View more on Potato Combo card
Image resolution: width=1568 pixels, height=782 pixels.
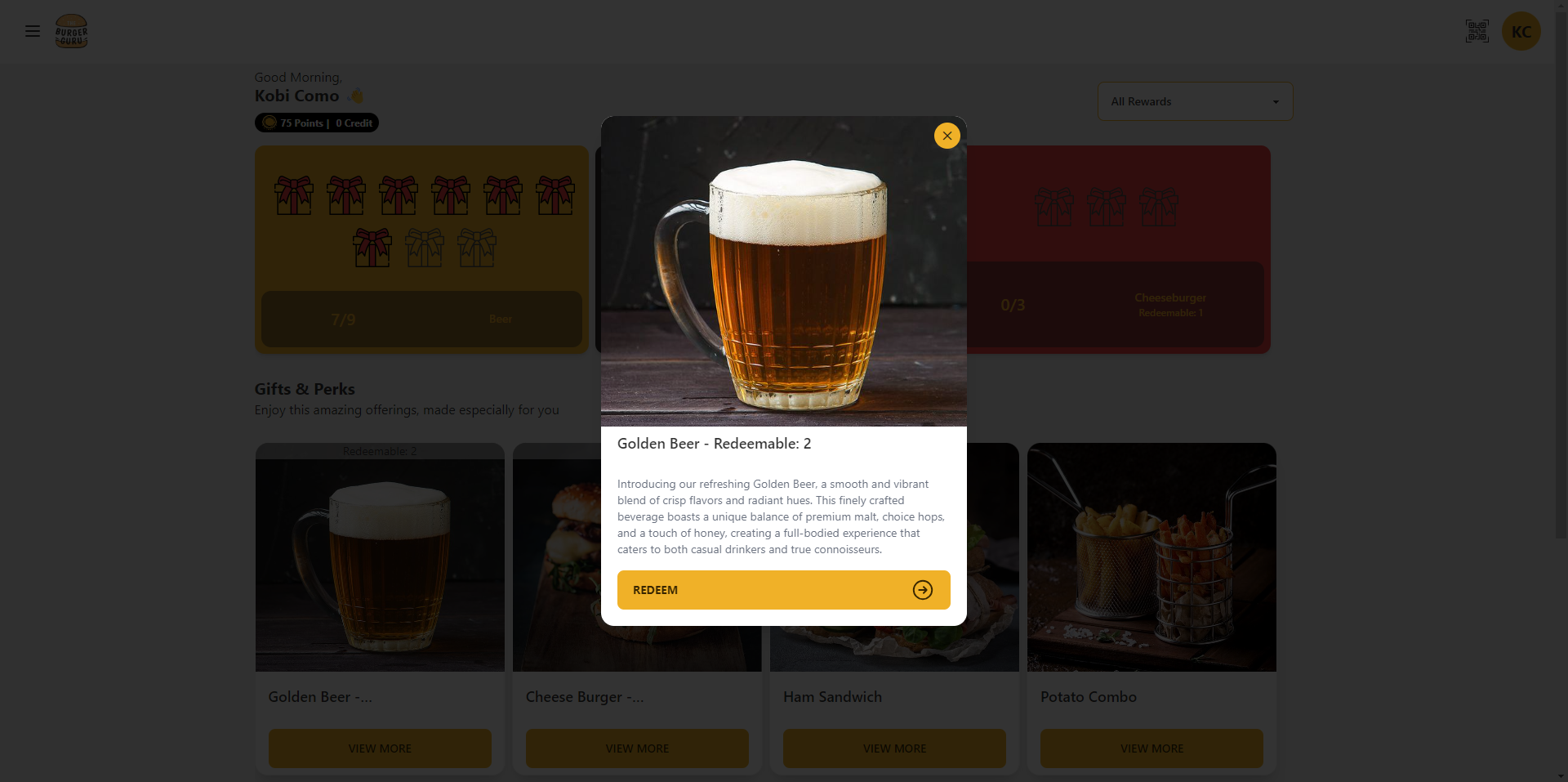pos(1151,748)
